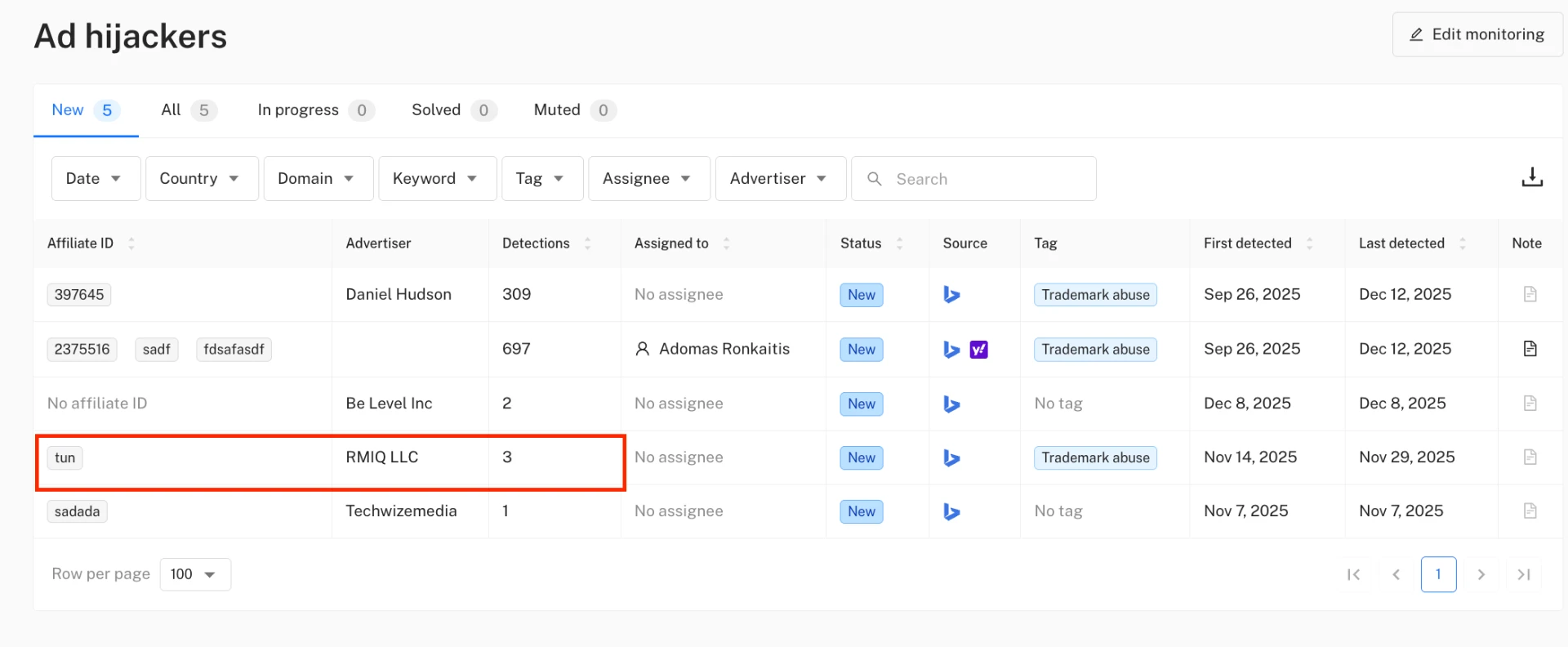Sort by Status column arrows
Screen dimensions: 1568x647
coord(899,243)
